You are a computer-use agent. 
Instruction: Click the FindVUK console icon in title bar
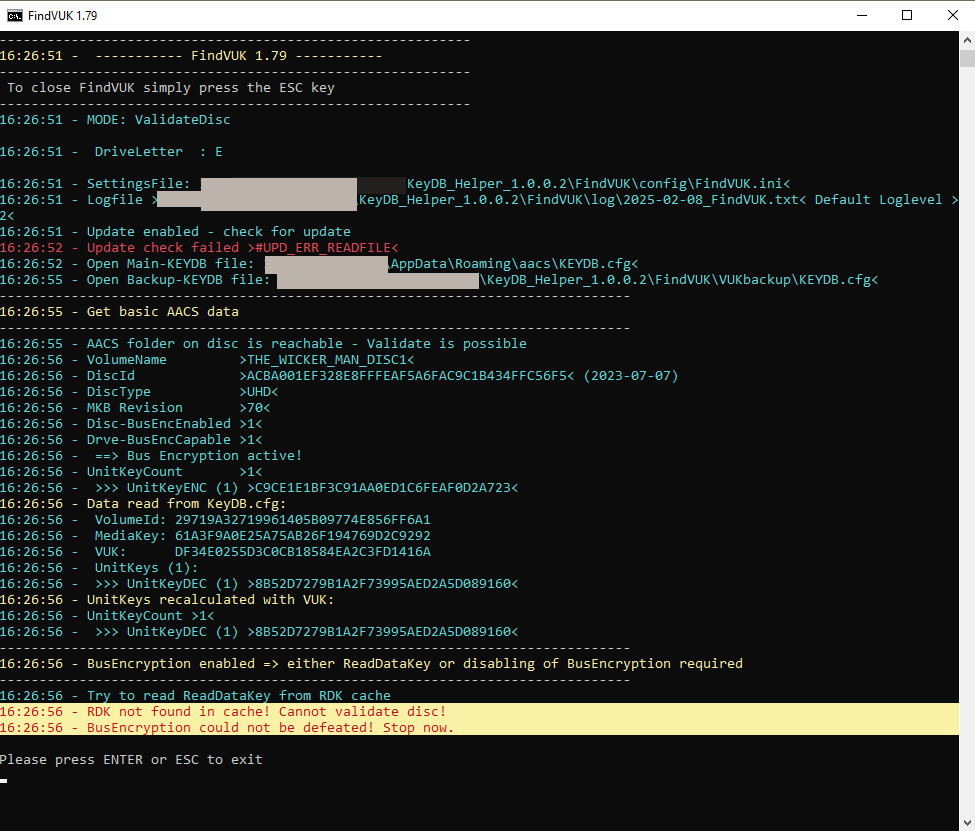(14, 15)
